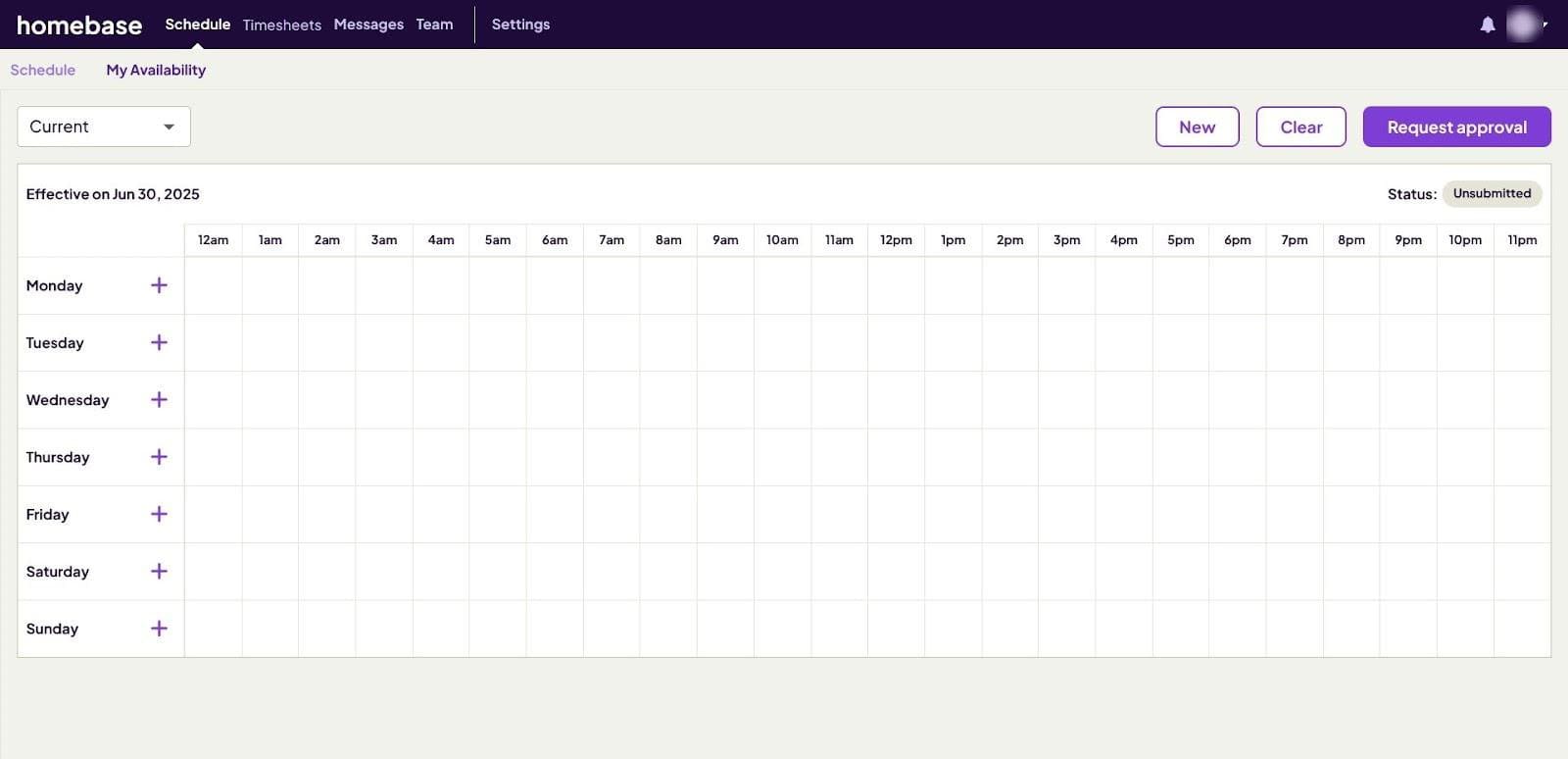This screenshot has height=759, width=1568.
Task: Add a Thursday availability block
Action: click(x=159, y=457)
